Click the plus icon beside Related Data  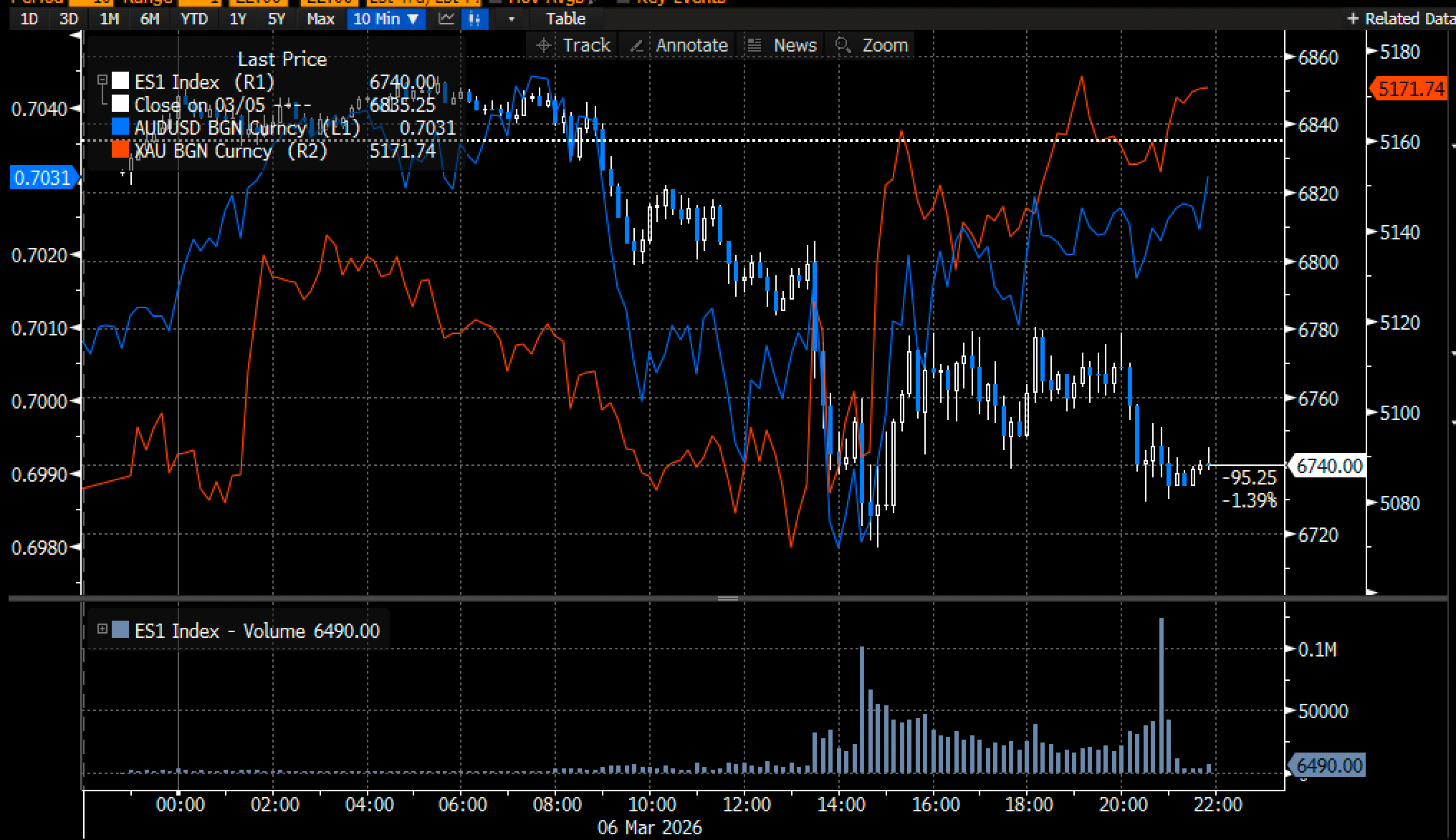[x=1353, y=19]
